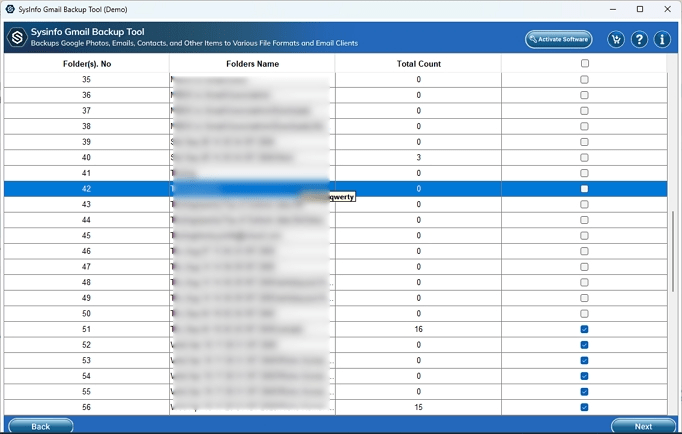
Task: Click the app icon in title bar
Action: [x=10, y=9]
